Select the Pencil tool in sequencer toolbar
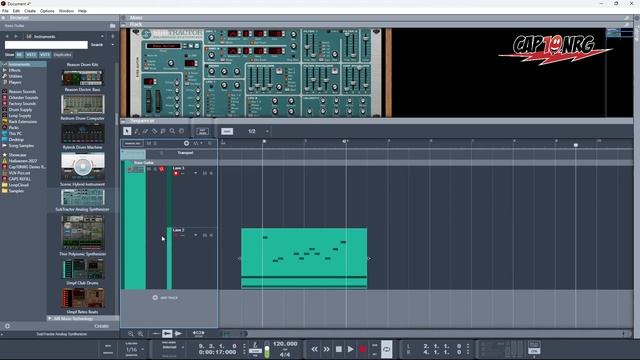The width and height of the screenshot is (640, 360). 136,131
